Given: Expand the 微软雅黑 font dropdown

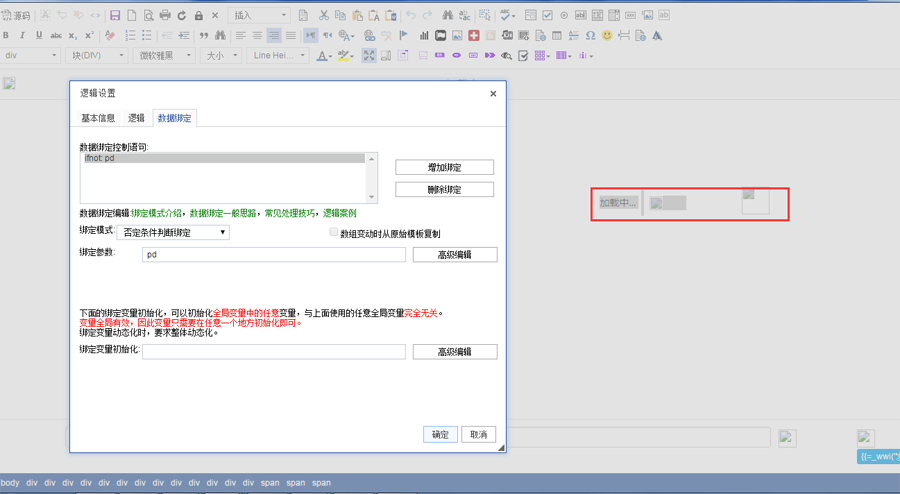Looking at the screenshot, I should tap(165, 56).
